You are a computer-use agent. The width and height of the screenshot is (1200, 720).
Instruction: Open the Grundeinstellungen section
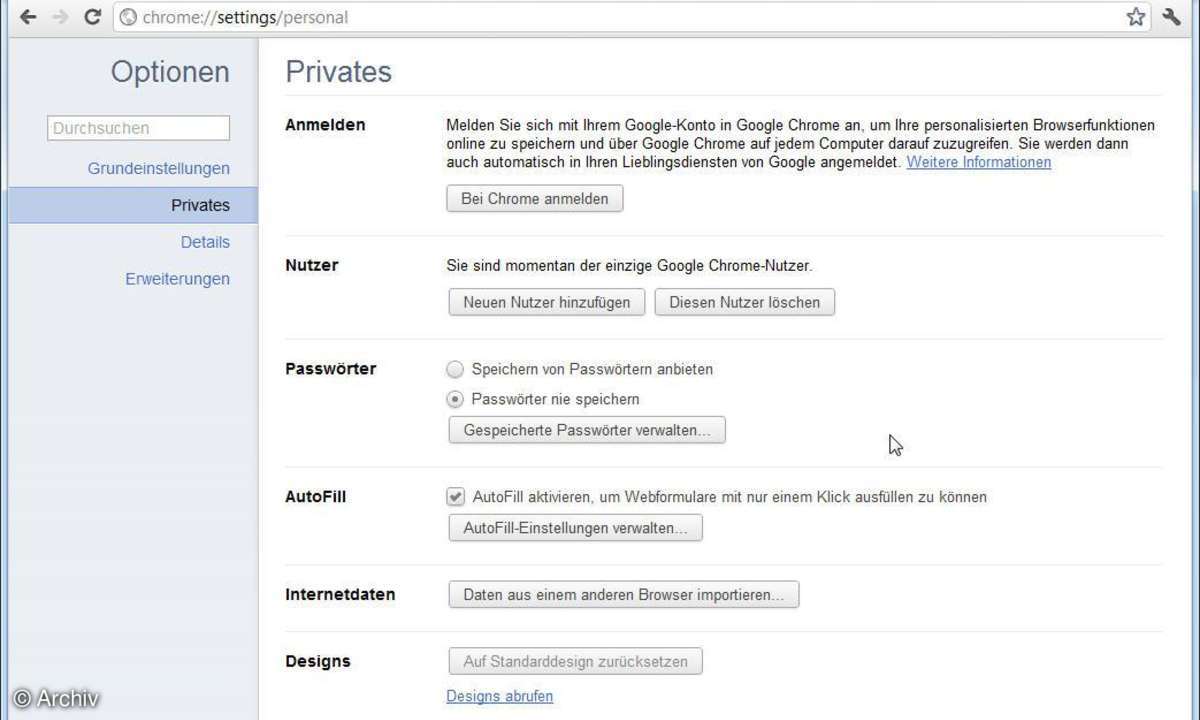159,168
